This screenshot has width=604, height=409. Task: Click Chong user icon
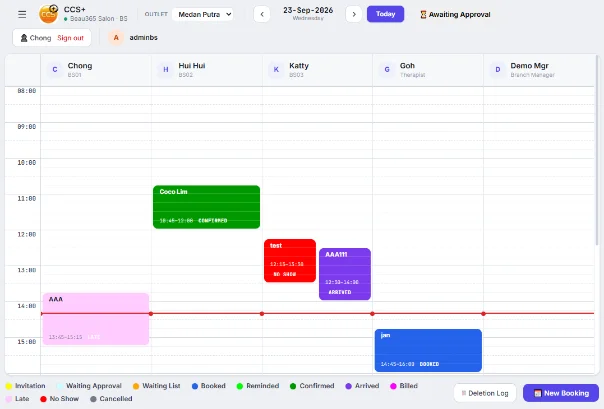[24, 38]
